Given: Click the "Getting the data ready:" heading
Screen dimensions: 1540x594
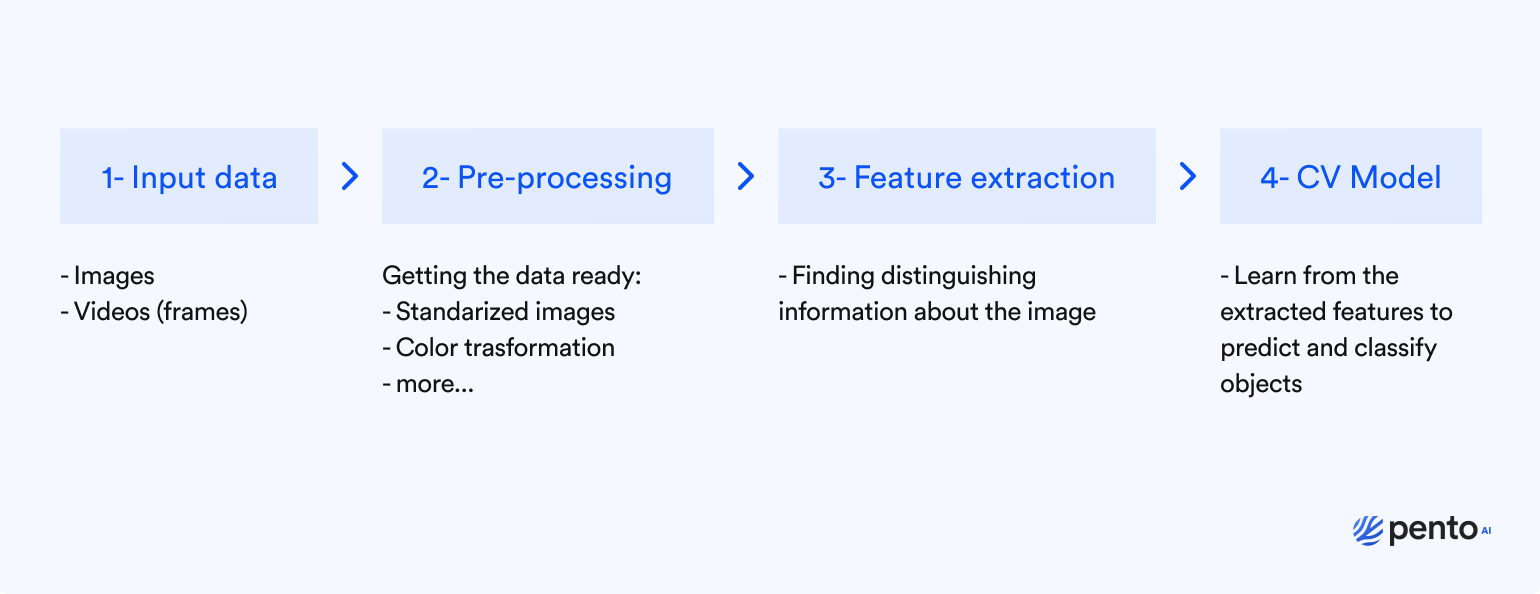Looking at the screenshot, I should point(511,276).
